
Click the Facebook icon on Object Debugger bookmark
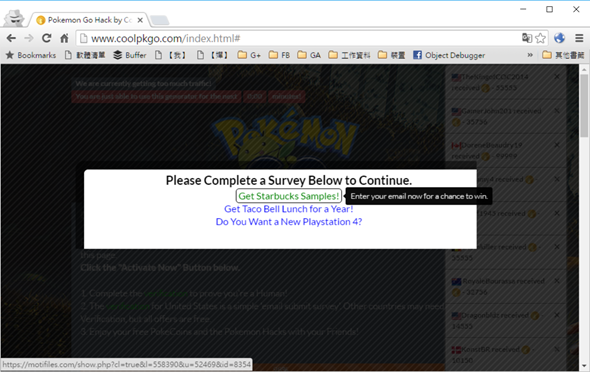417,55
